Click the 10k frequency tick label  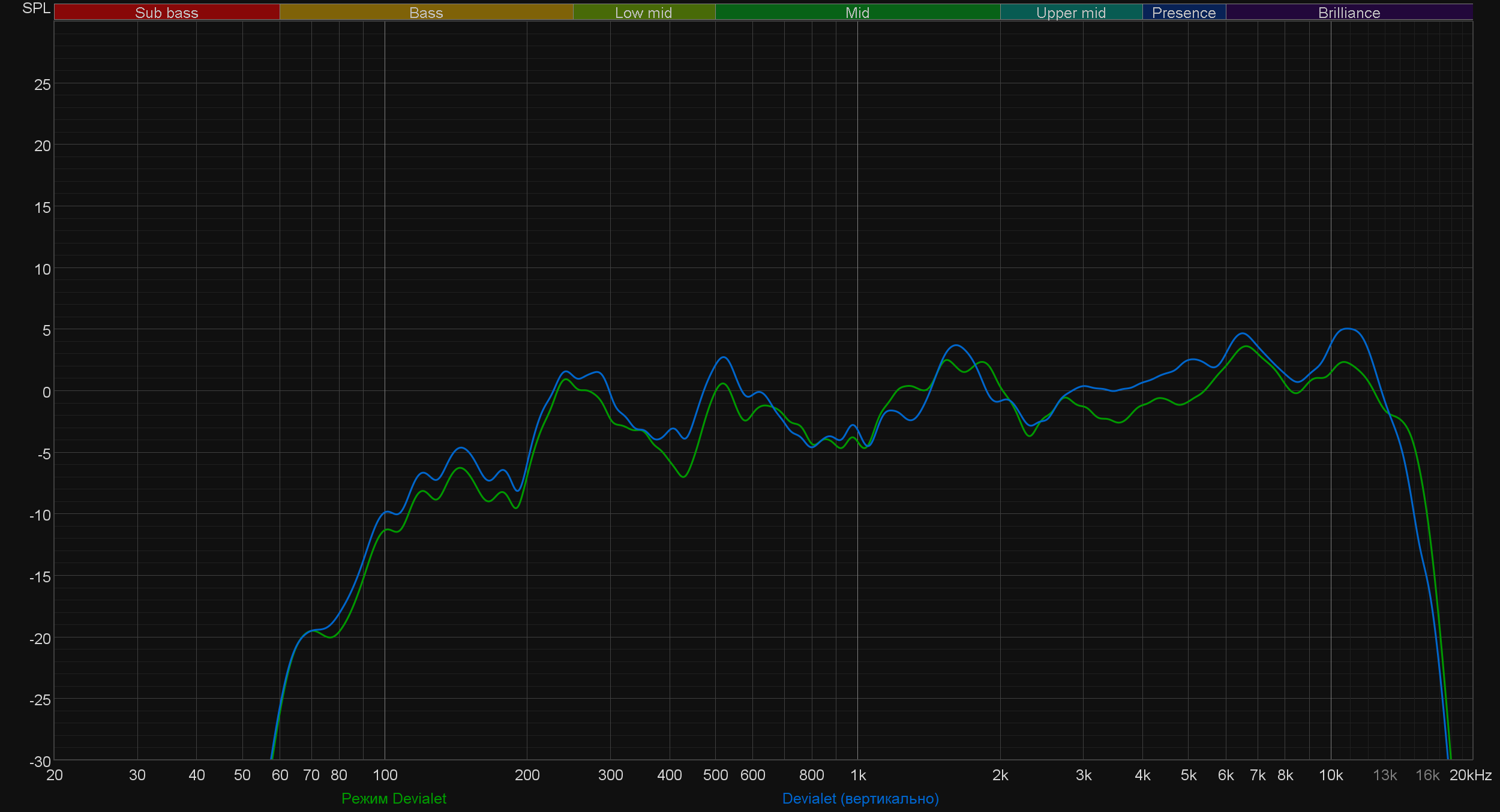click(x=1330, y=775)
